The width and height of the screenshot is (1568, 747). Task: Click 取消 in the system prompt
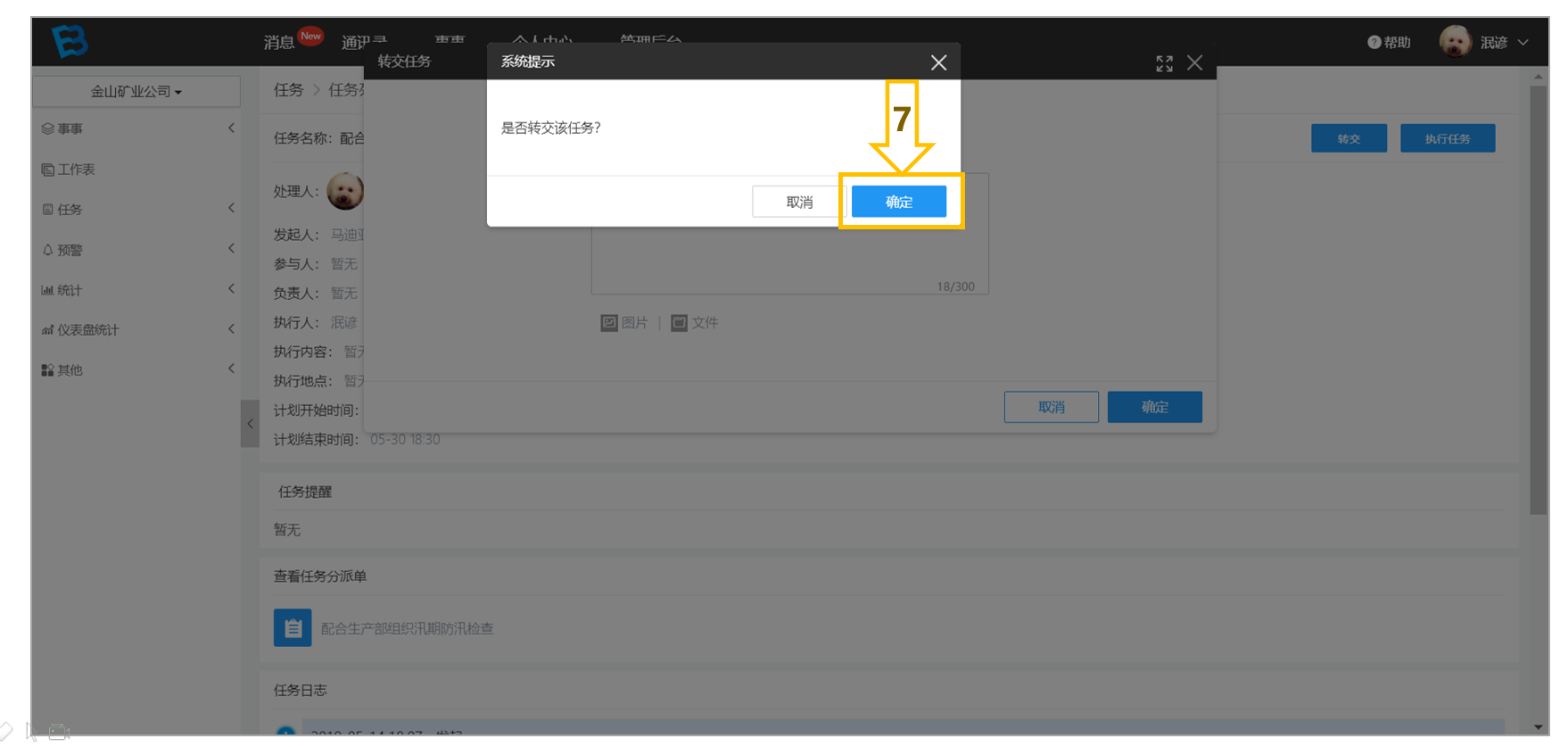click(x=799, y=202)
